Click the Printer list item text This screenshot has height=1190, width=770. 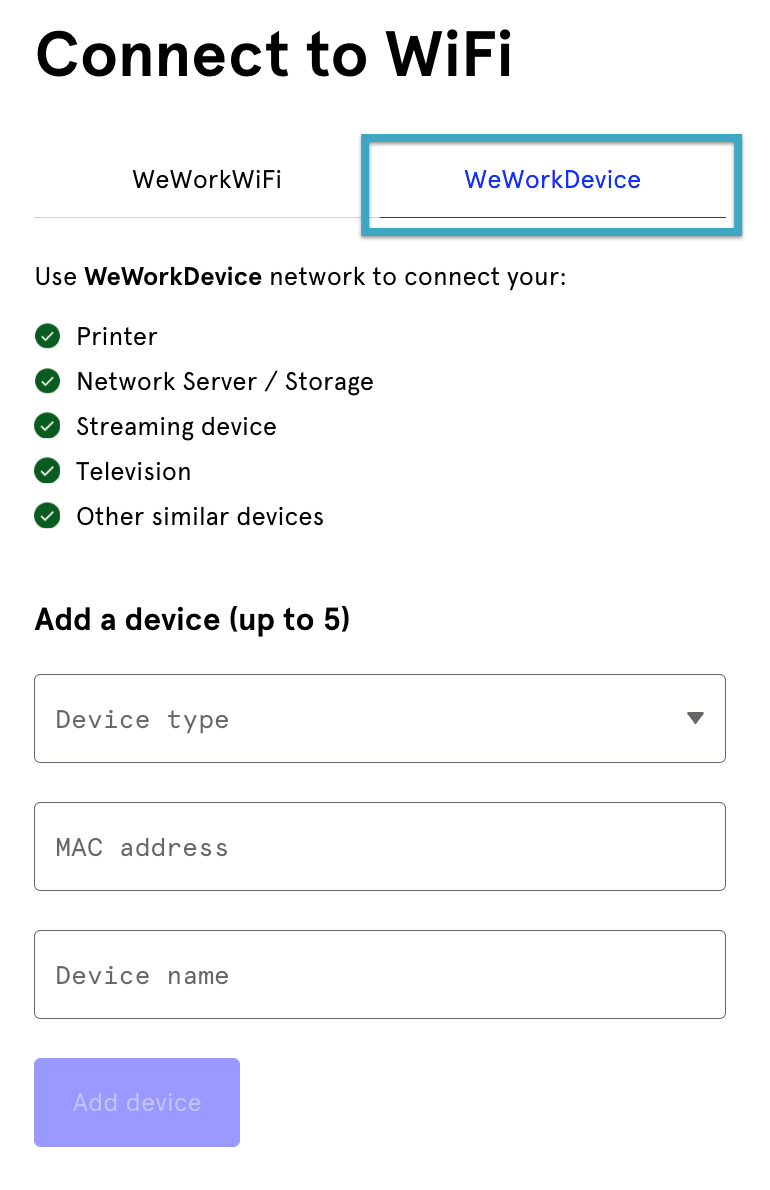116,336
